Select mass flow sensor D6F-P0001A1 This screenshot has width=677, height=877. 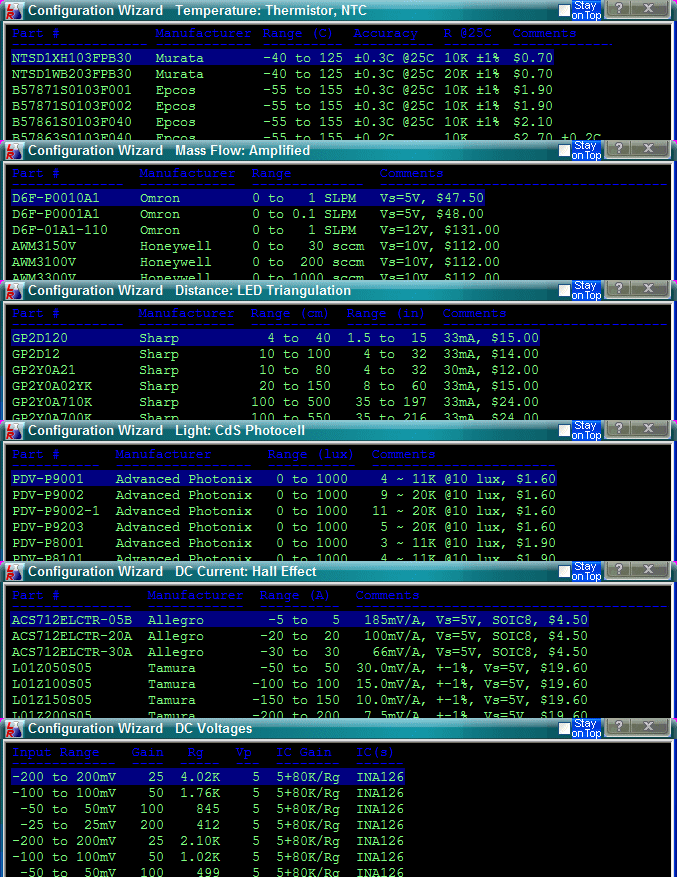[x=247, y=214]
